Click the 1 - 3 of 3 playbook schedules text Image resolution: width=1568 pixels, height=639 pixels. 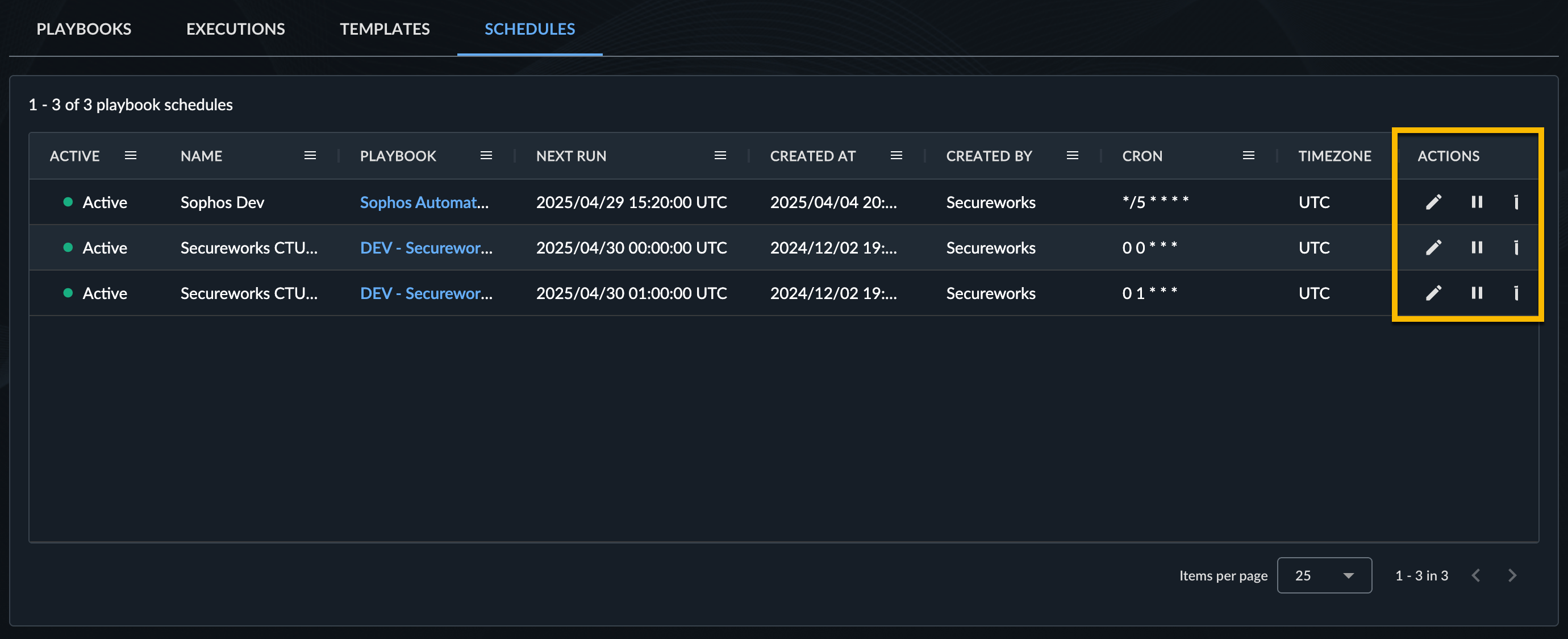(x=130, y=105)
